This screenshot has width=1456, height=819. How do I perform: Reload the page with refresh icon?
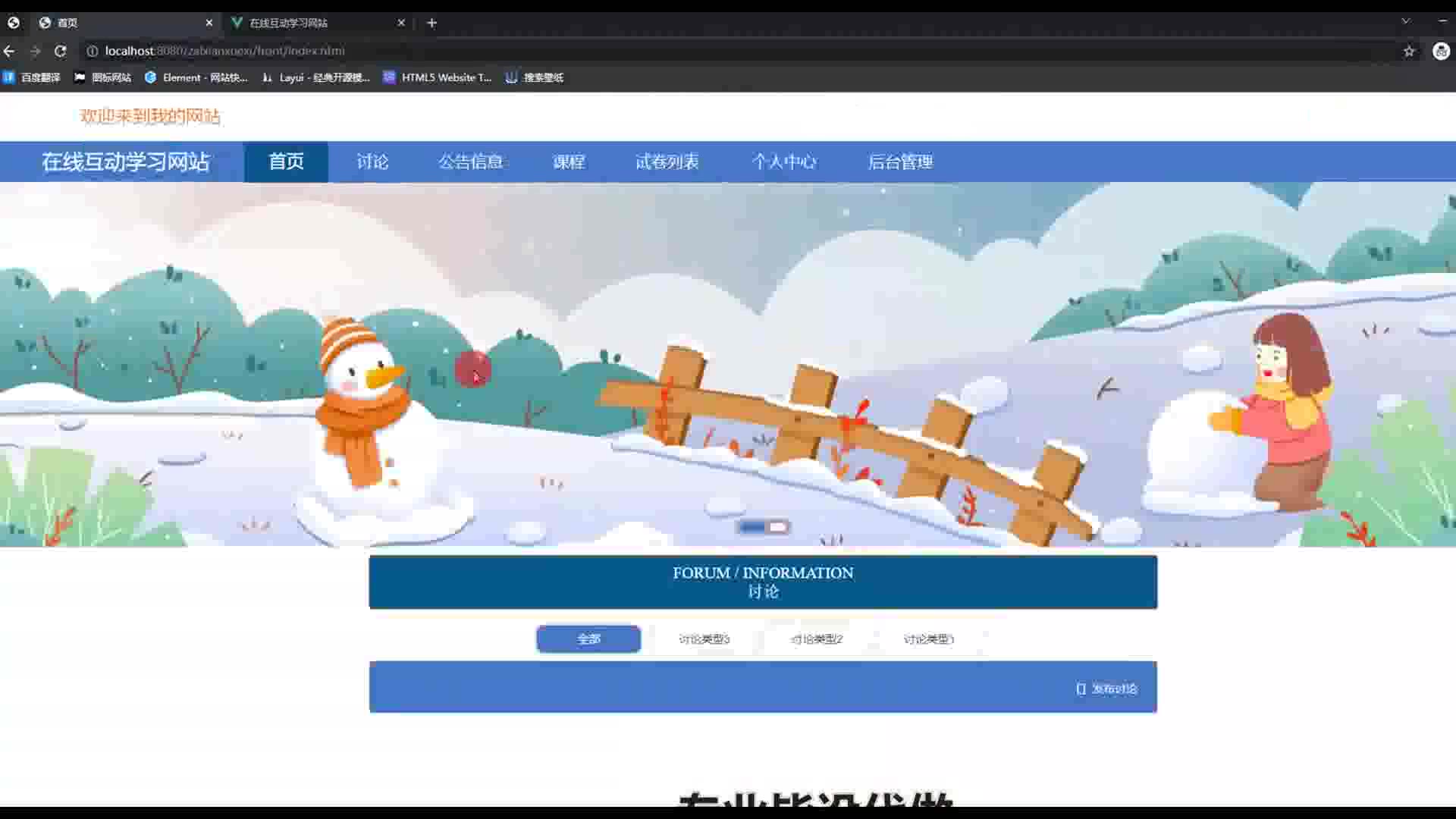[60, 51]
